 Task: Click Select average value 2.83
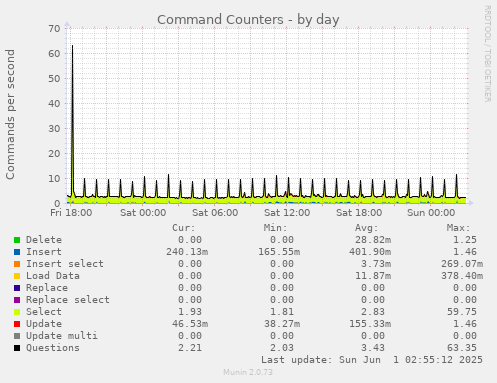pyautogui.click(x=373, y=312)
